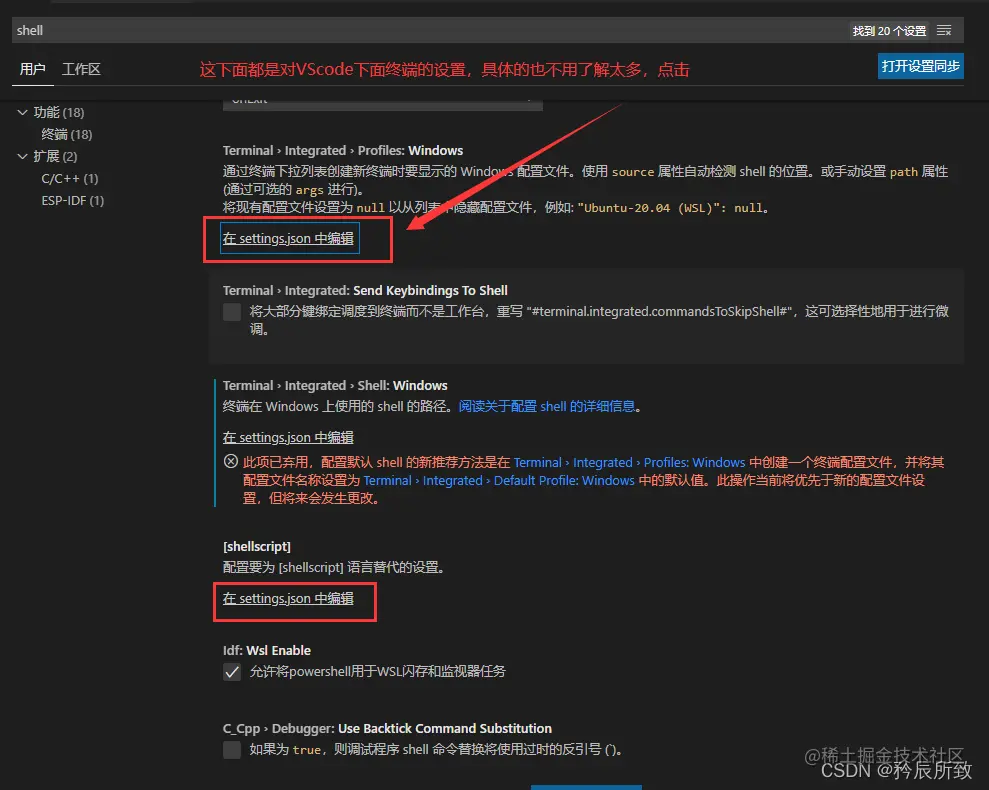The width and height of the screenshot is (989, 790).
Task: Click the 打开设置同步 button
Action: [920, 66]
